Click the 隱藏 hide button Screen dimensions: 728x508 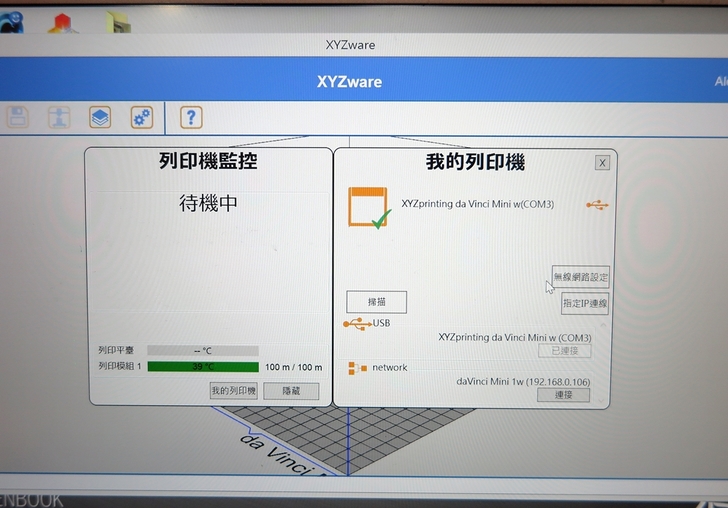click(x=291, y=391)
